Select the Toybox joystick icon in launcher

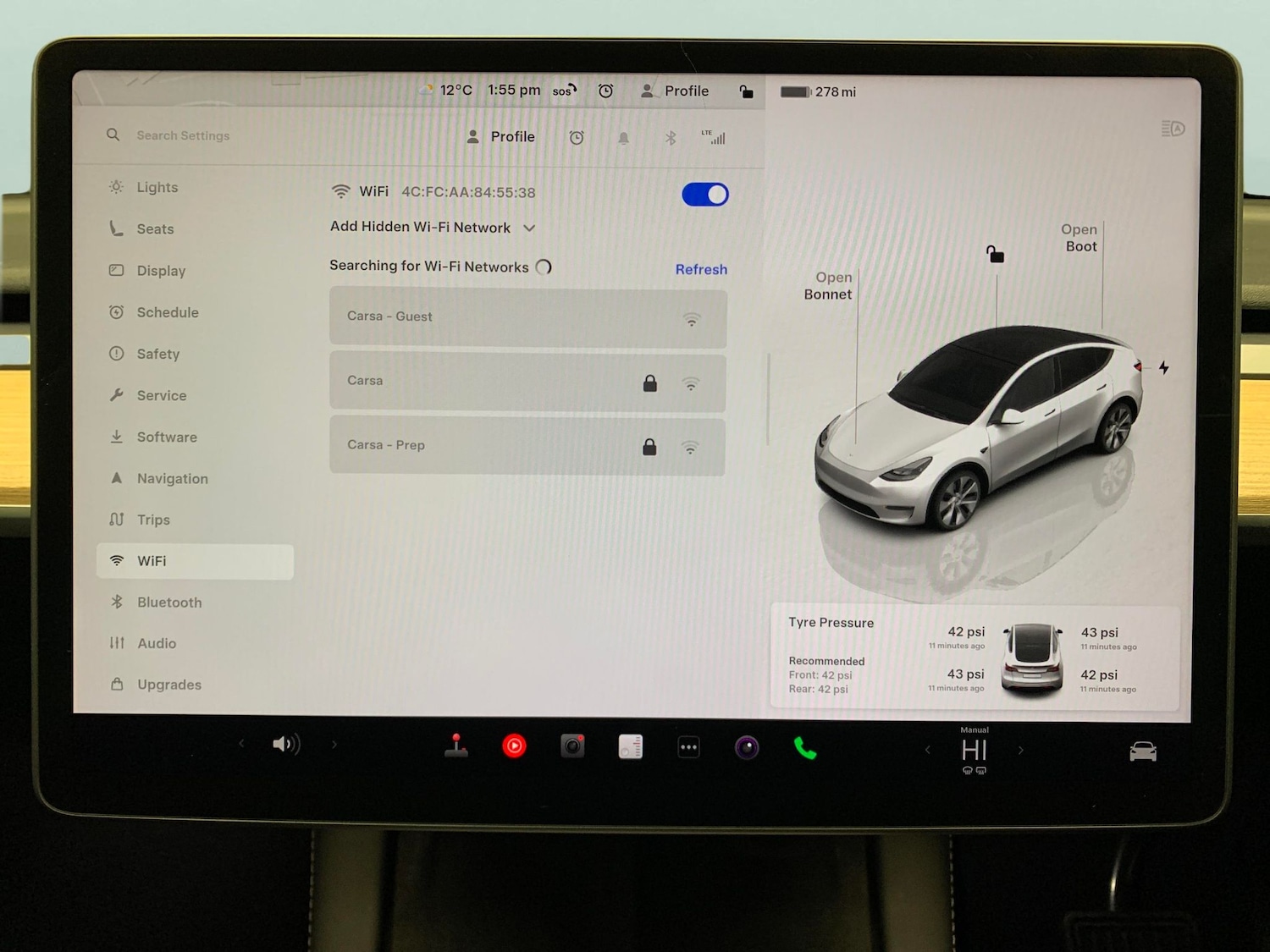pos(456,746)
